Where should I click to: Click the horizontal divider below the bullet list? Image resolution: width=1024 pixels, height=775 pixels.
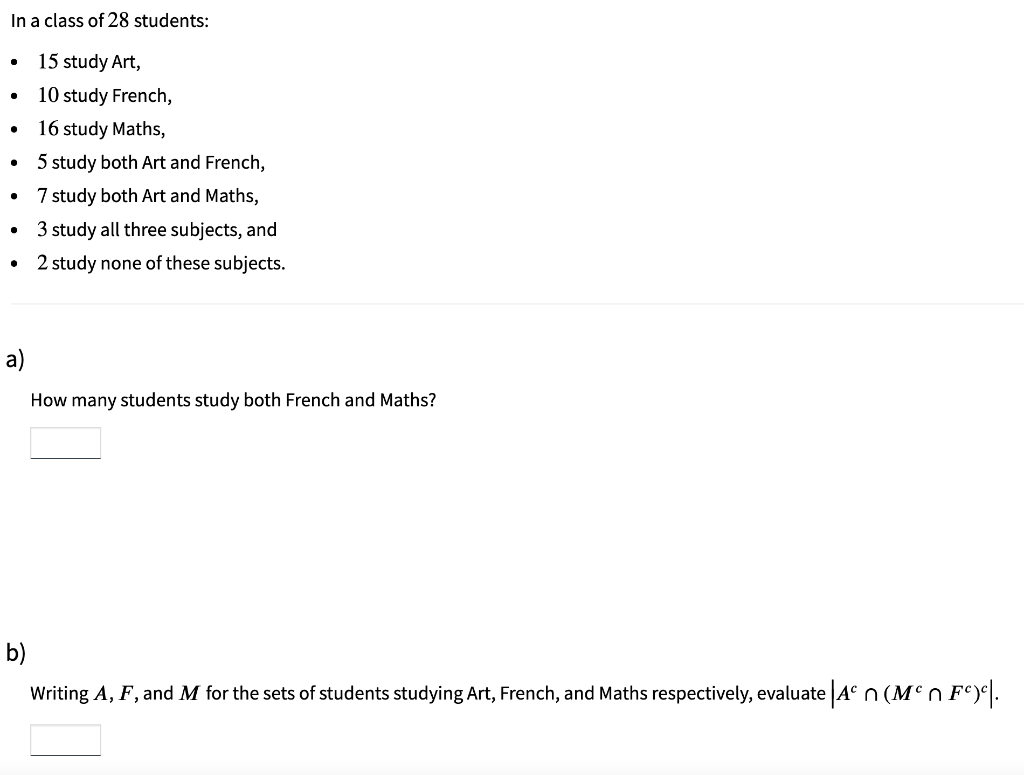[x=512, y=305]
